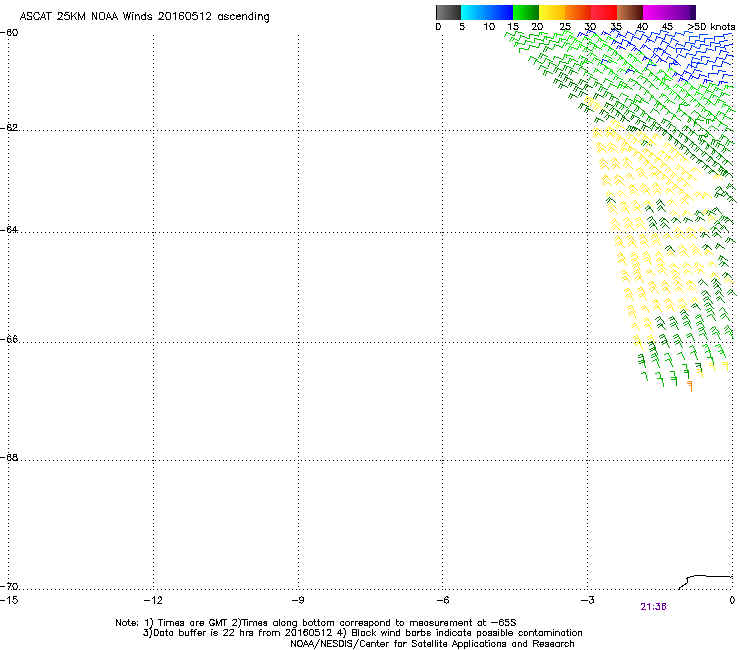
Task: Click the '-60' latitude label
Action: pyautogui.click(x=9, y=33)
